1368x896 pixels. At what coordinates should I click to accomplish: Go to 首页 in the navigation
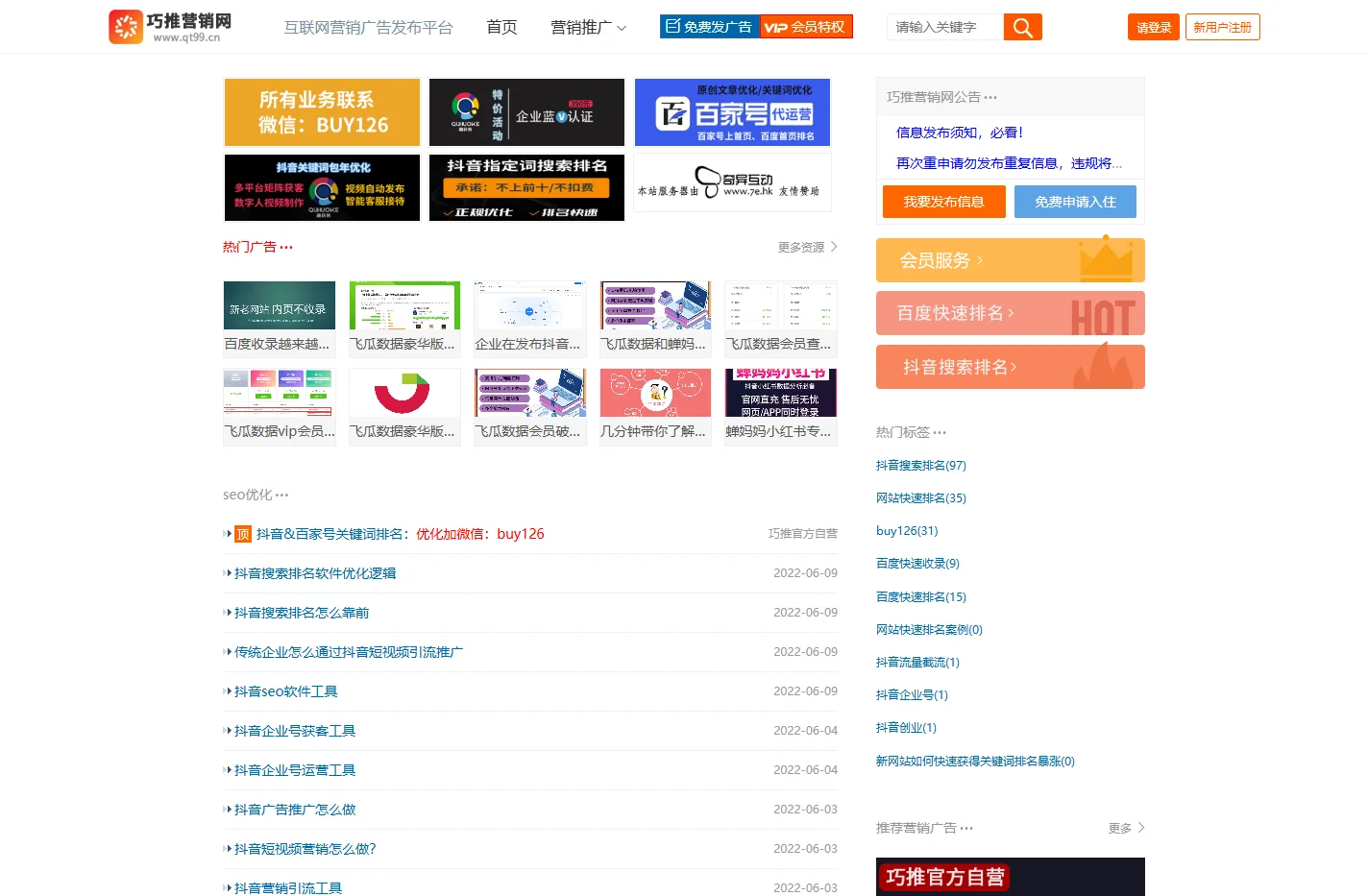pyautogui.click(x=501, y=28)
